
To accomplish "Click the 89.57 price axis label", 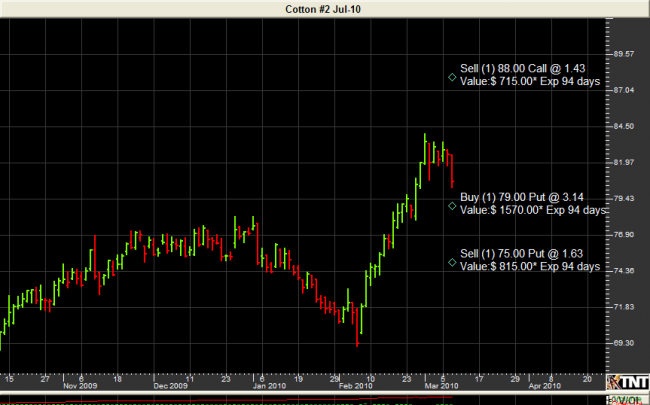I will (x=623, y=54).
